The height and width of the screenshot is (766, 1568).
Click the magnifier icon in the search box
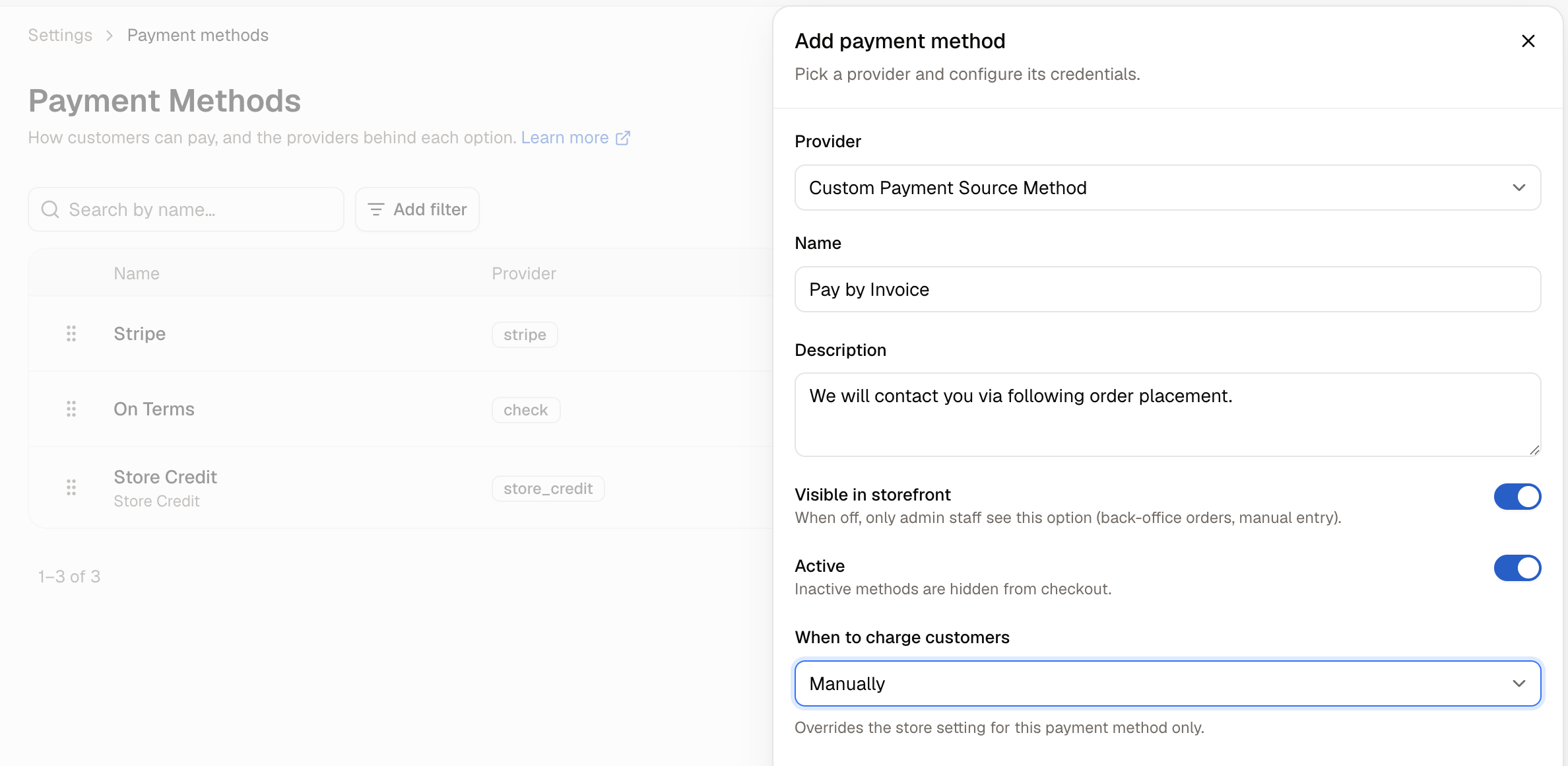[50, 209]
